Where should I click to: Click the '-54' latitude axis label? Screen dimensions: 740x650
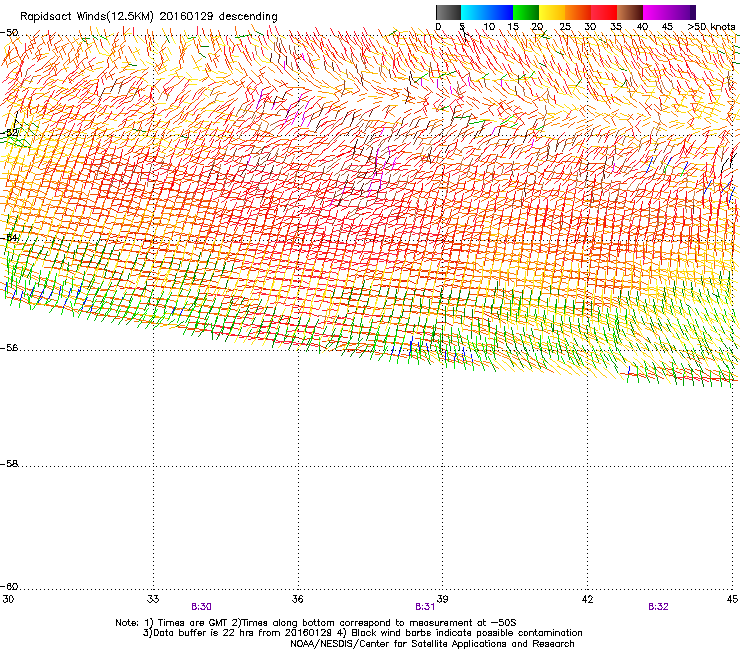pos(9,237)
